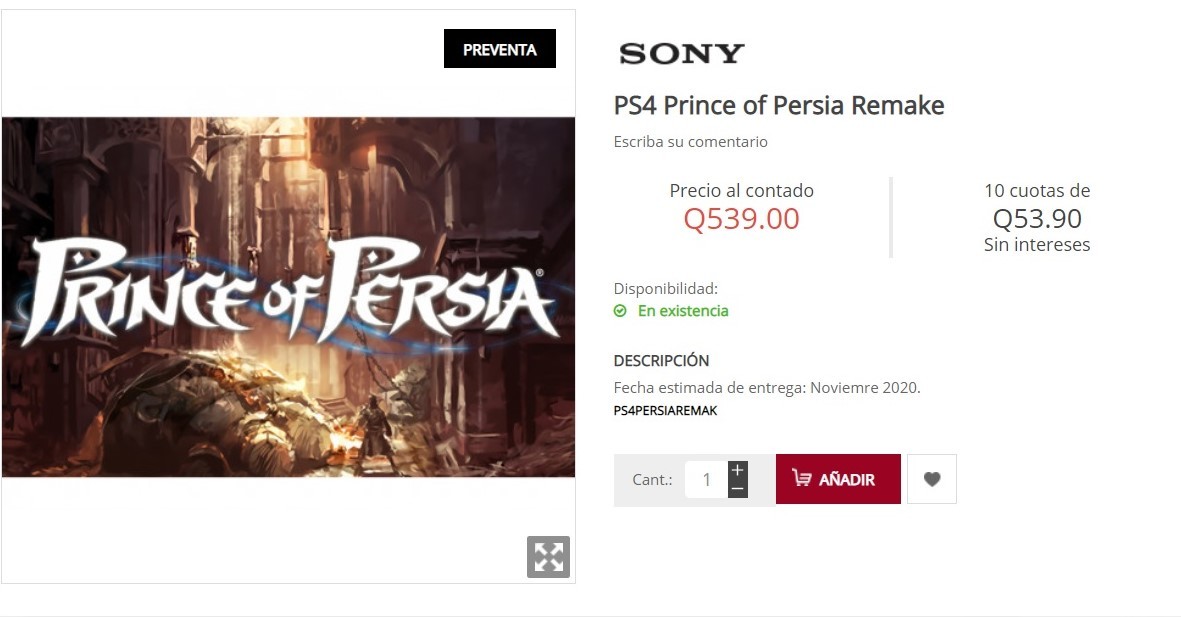Click the 10 cuotas de Q53.90 option

point(1036,217)
